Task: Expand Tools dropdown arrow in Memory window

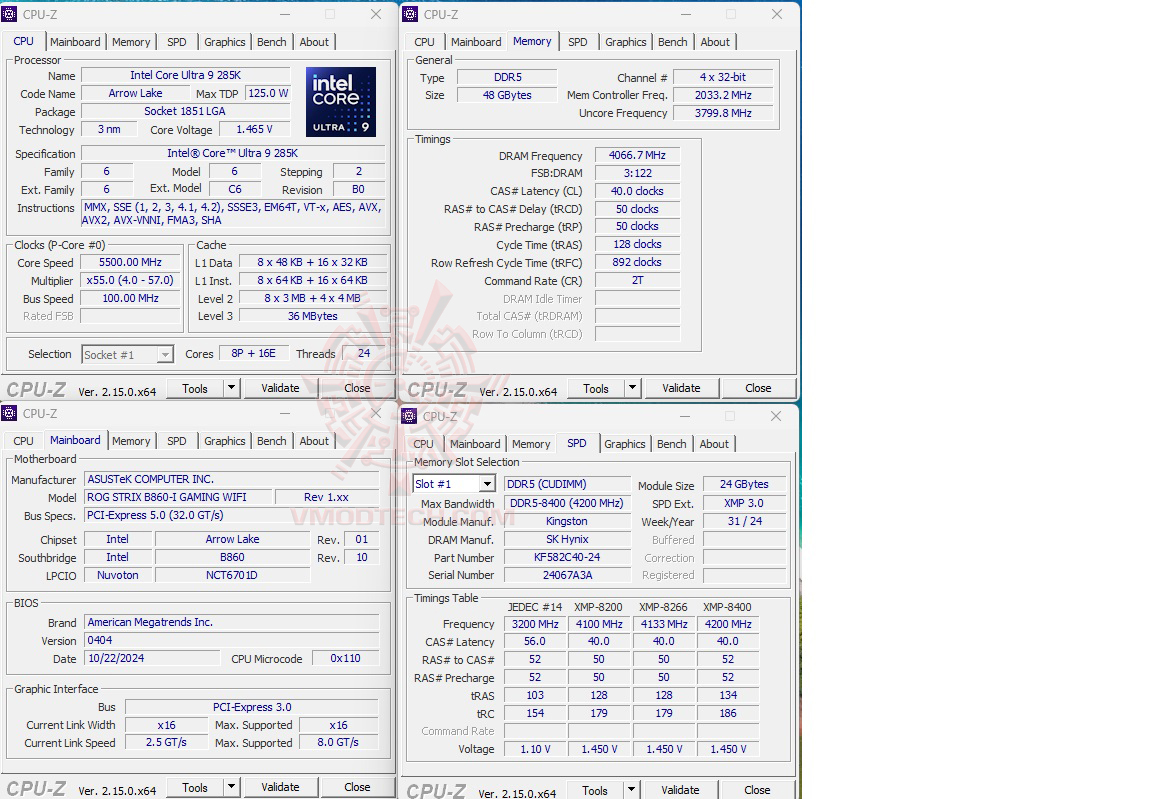Action: [x=632, y=388]
